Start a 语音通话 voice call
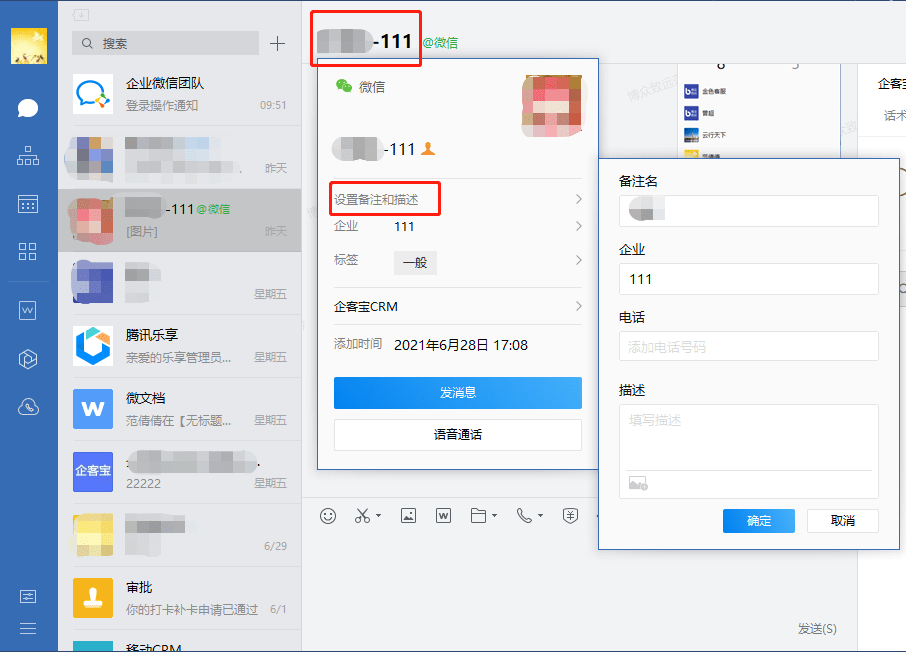Screen dimensions: 906x652 pos(457,434)
